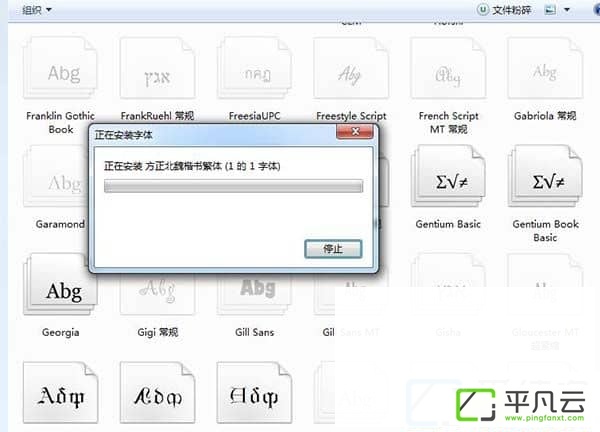
Task: Click the Freestyle Script font name label
Action: click(351, 116)
